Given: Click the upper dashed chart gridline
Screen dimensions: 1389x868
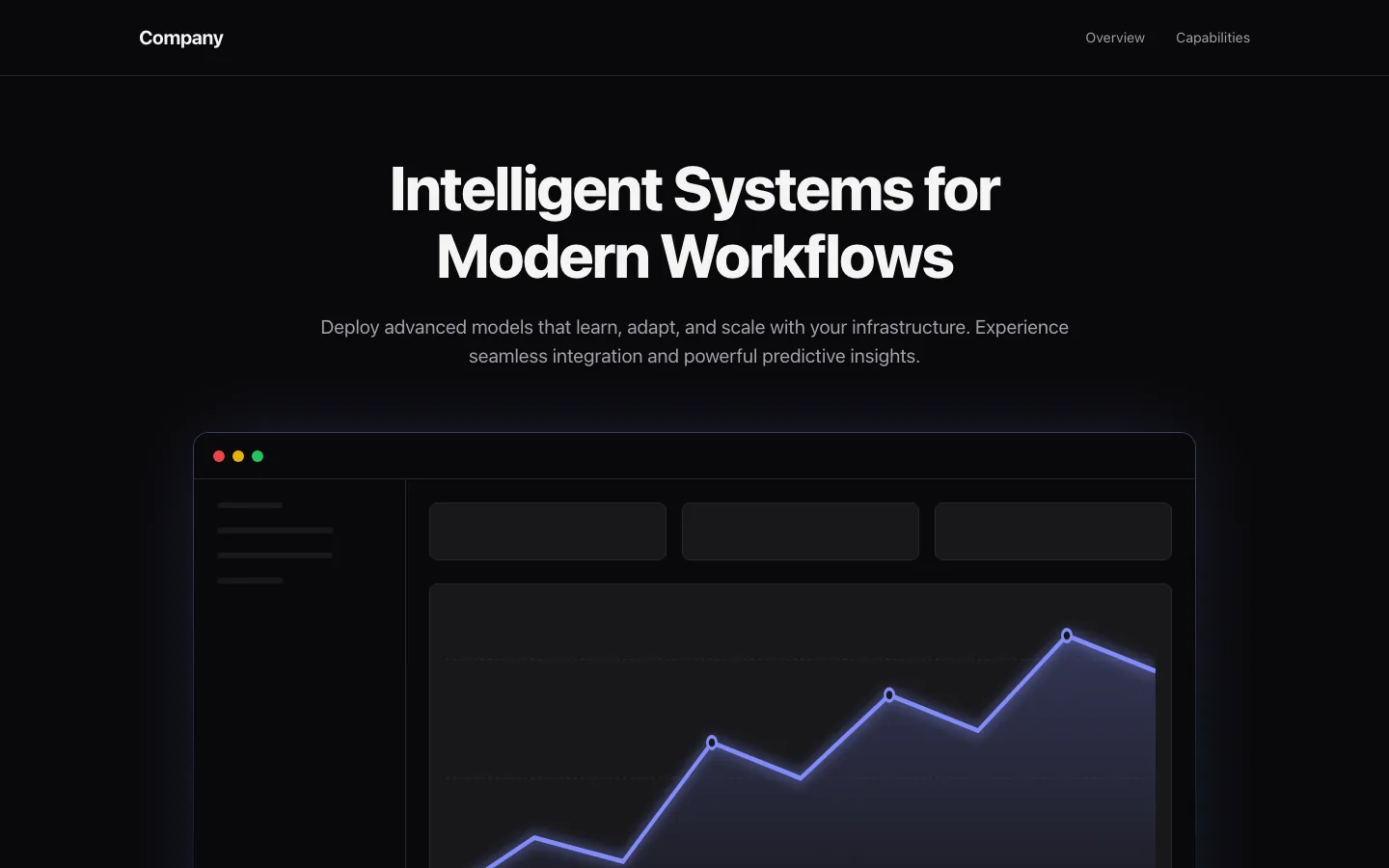Looking at the screenshot, I should (801, 660).
